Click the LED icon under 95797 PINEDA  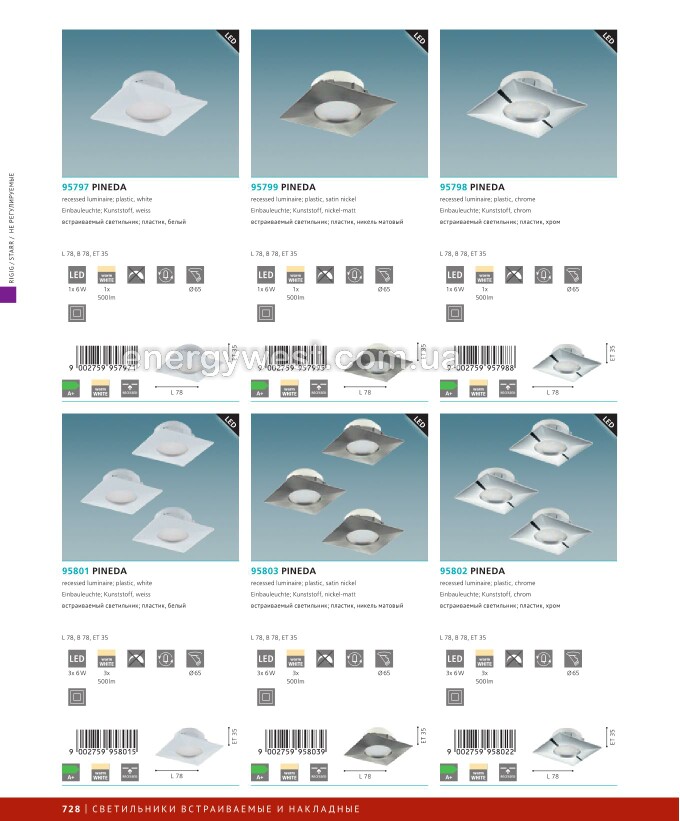77,275
